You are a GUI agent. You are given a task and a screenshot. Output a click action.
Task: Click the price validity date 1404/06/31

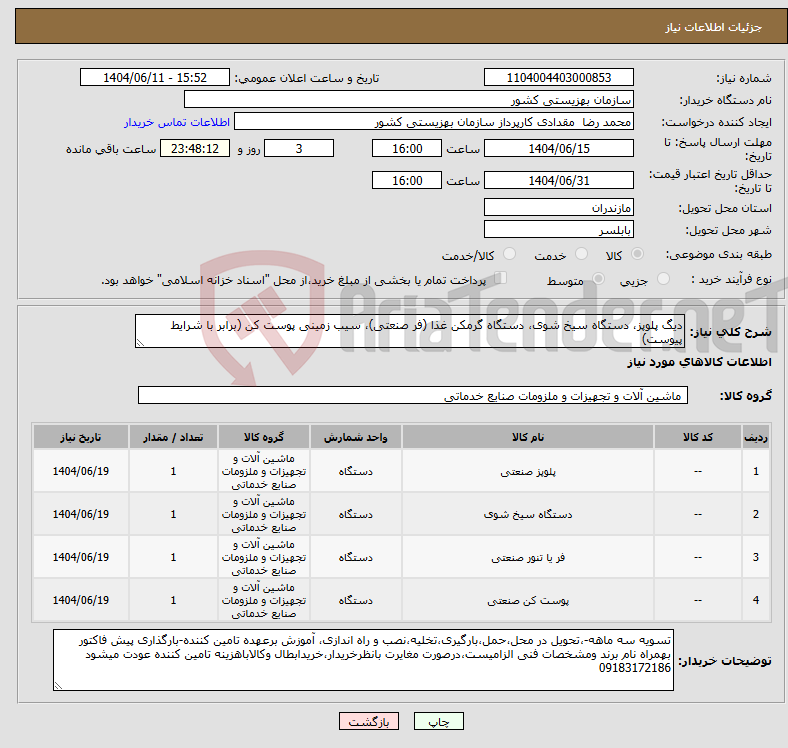(559, 180)
